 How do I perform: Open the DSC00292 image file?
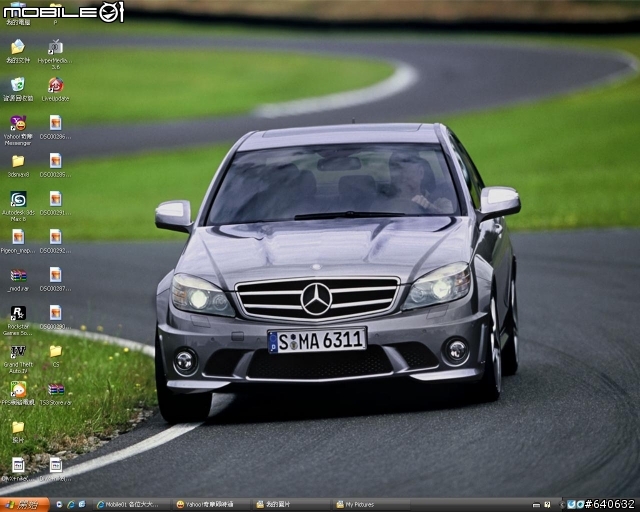click(56, 242)
